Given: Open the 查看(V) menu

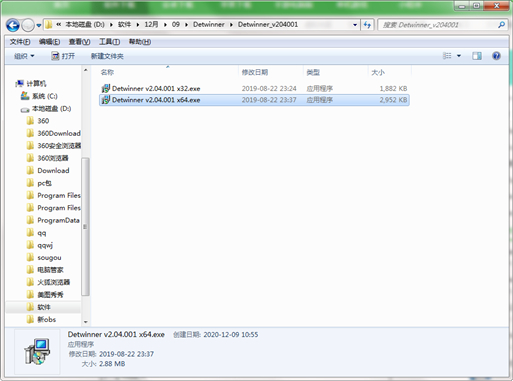Looking at the screenshot, I should click(x=79, y=42).
